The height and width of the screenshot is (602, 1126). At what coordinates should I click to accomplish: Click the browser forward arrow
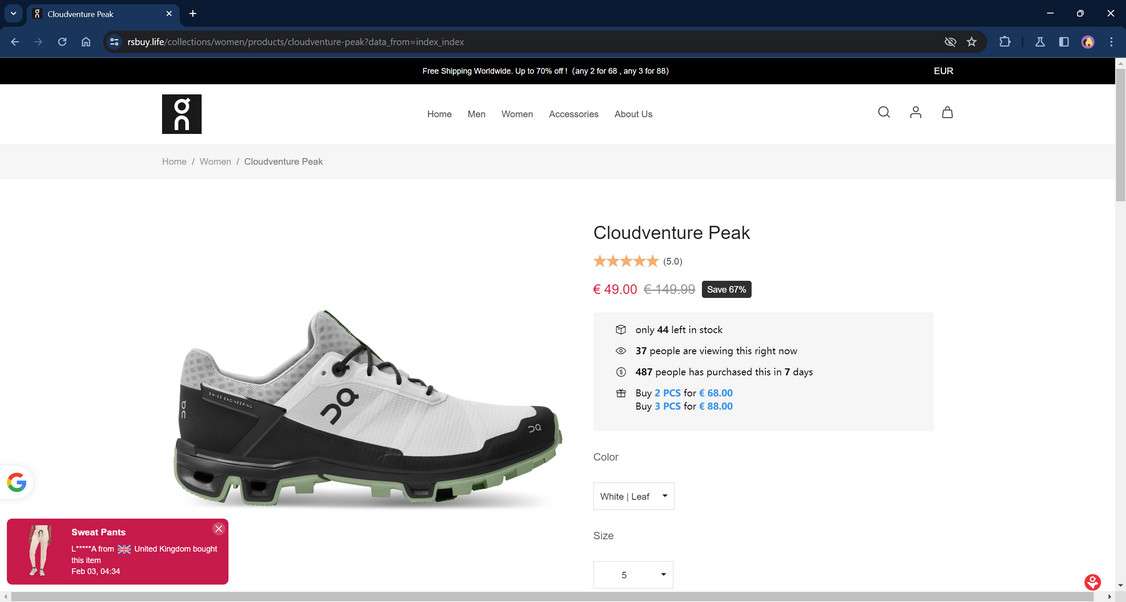(x=38, y=42)
